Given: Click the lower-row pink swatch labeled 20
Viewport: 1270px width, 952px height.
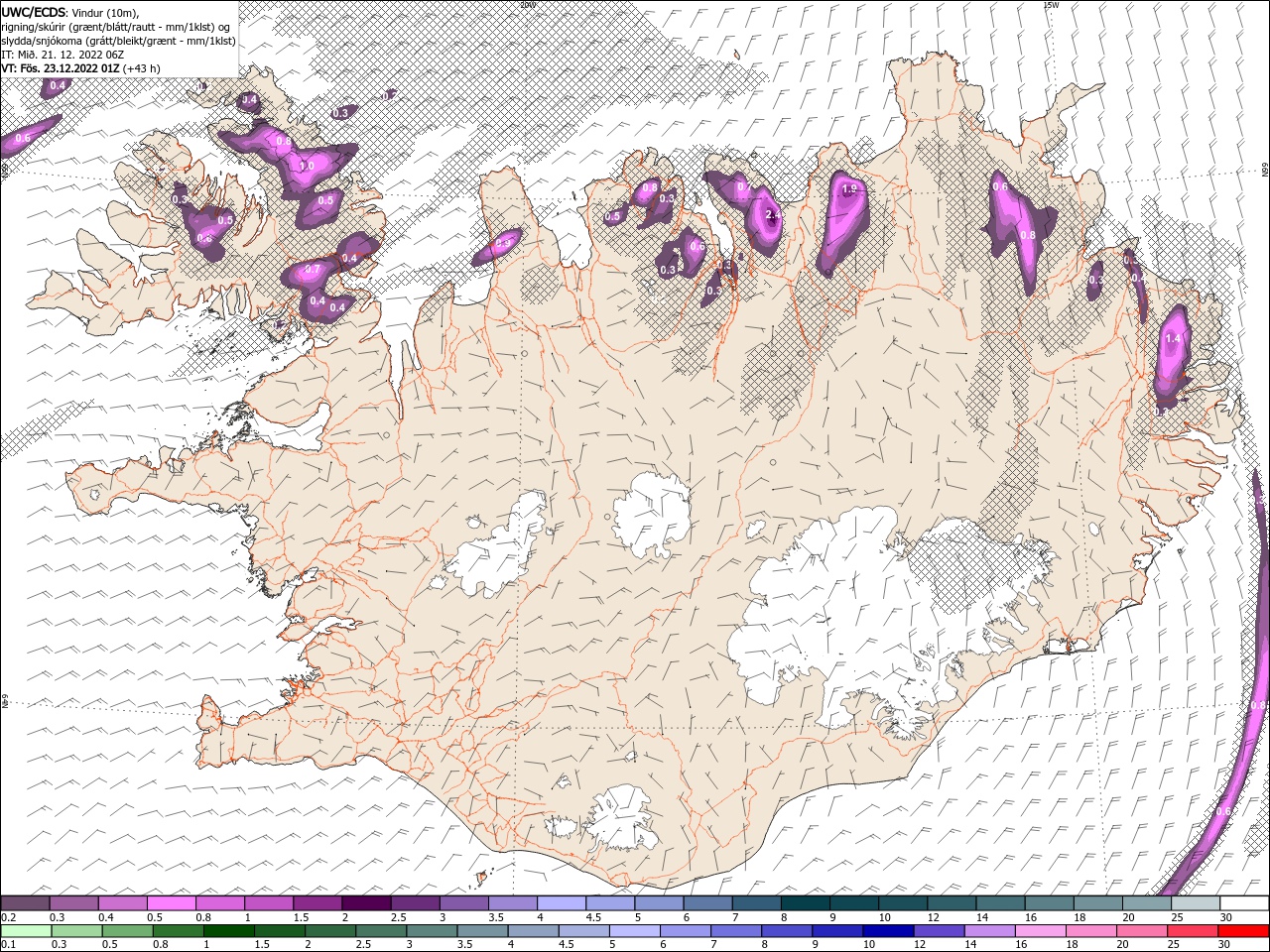Looking at the screenshot, I should tap(1140, 930).
